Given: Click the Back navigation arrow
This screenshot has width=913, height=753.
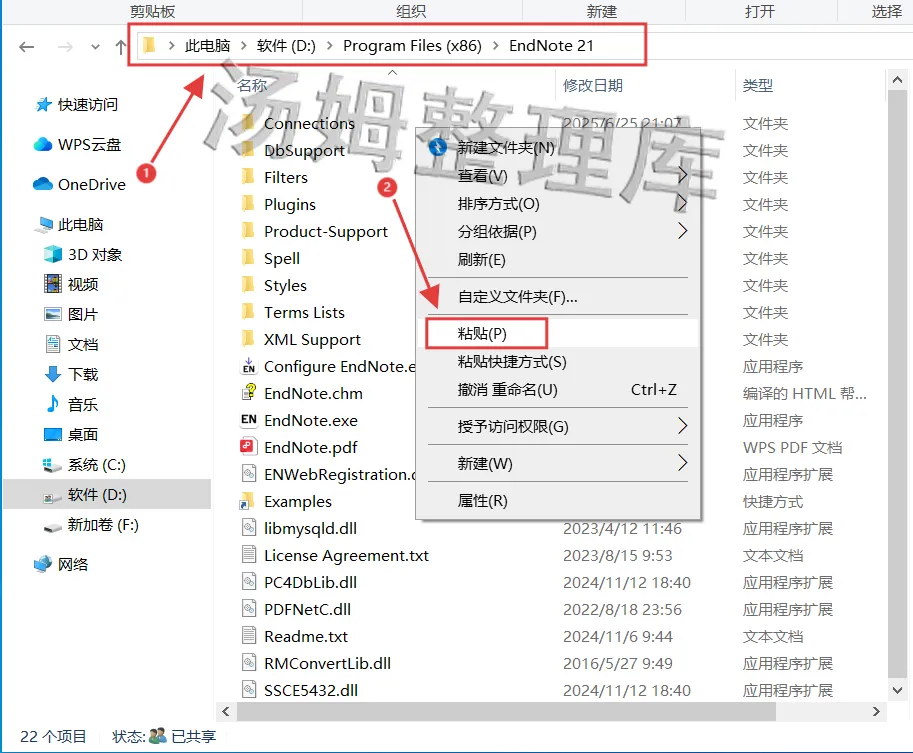Looking at the screenshot, I should (26, 47).
